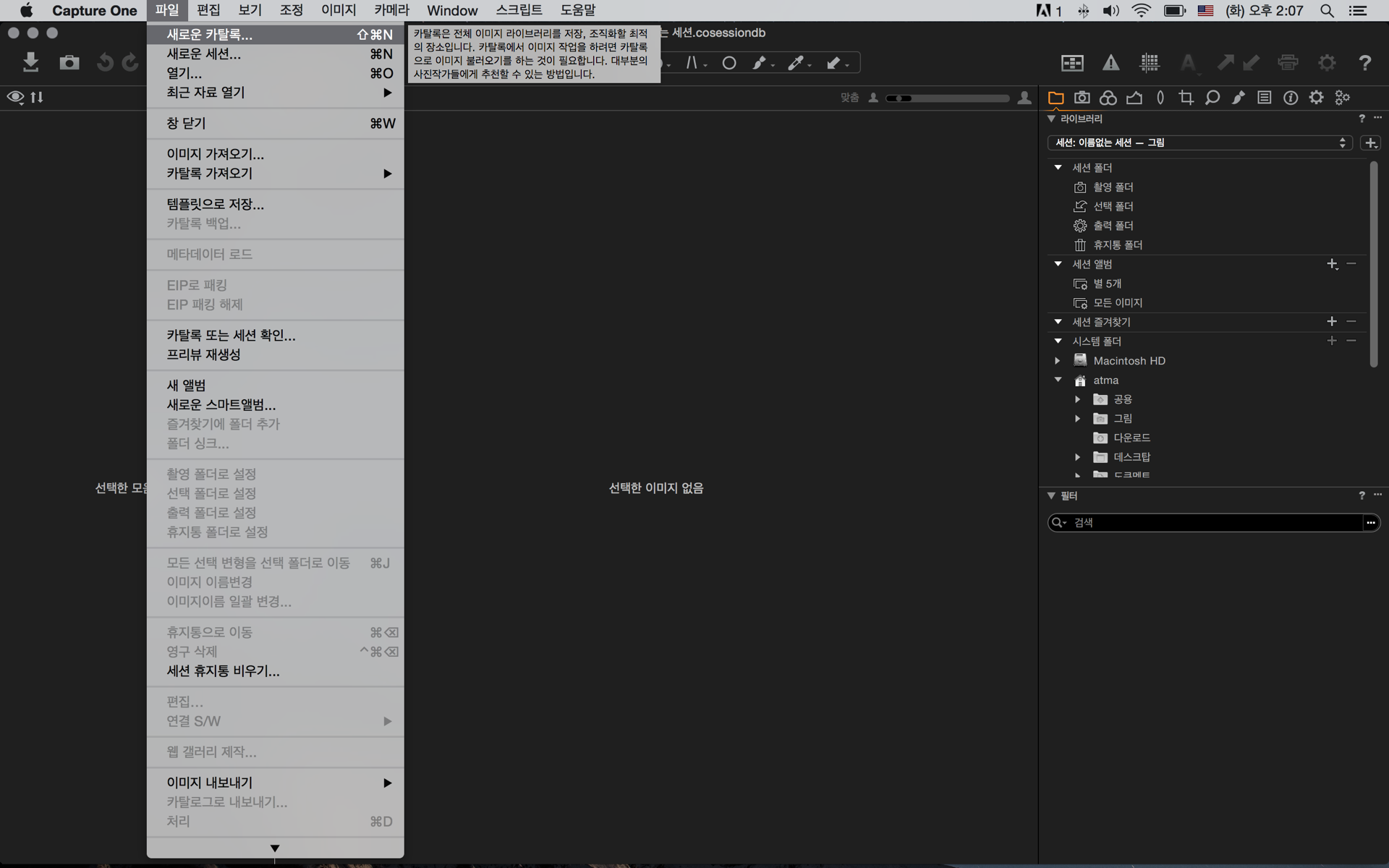Click the import images download icon
The width and height of the screenshot is (1389, 868).
(30, 63)
